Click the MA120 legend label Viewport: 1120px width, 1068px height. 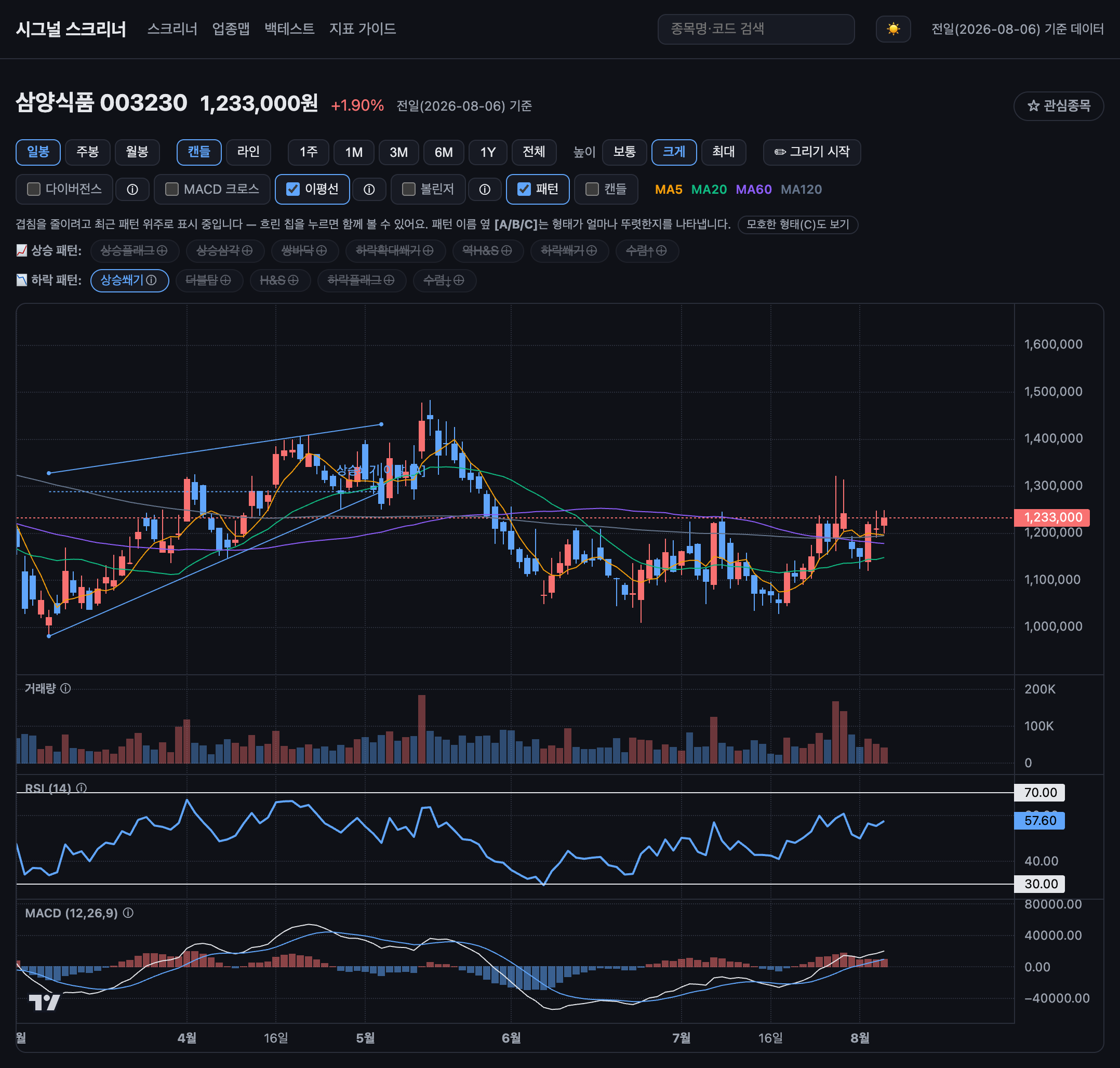coord(801,190)
